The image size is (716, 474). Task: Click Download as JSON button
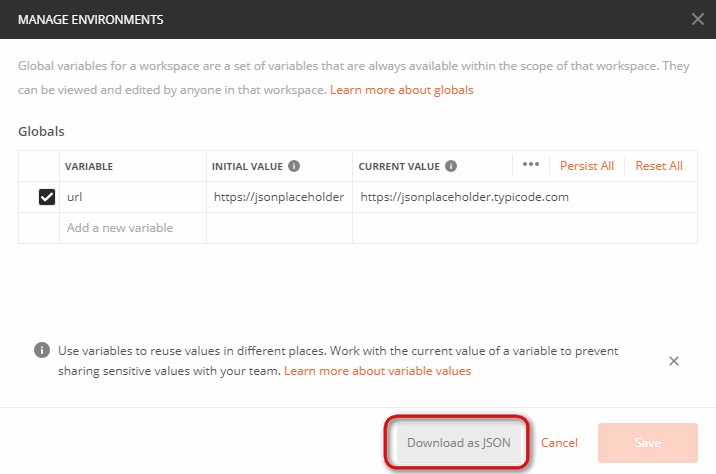(x=459, y=442)
